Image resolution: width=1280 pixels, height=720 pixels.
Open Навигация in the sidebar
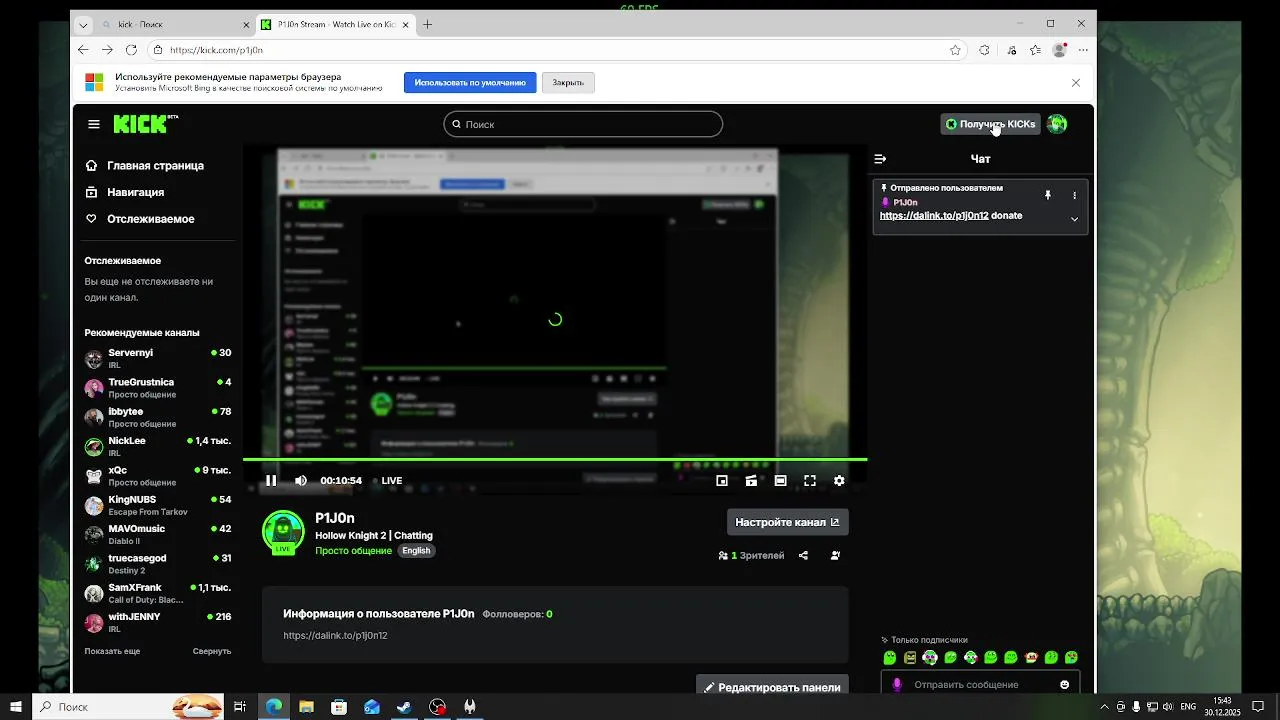125,192
